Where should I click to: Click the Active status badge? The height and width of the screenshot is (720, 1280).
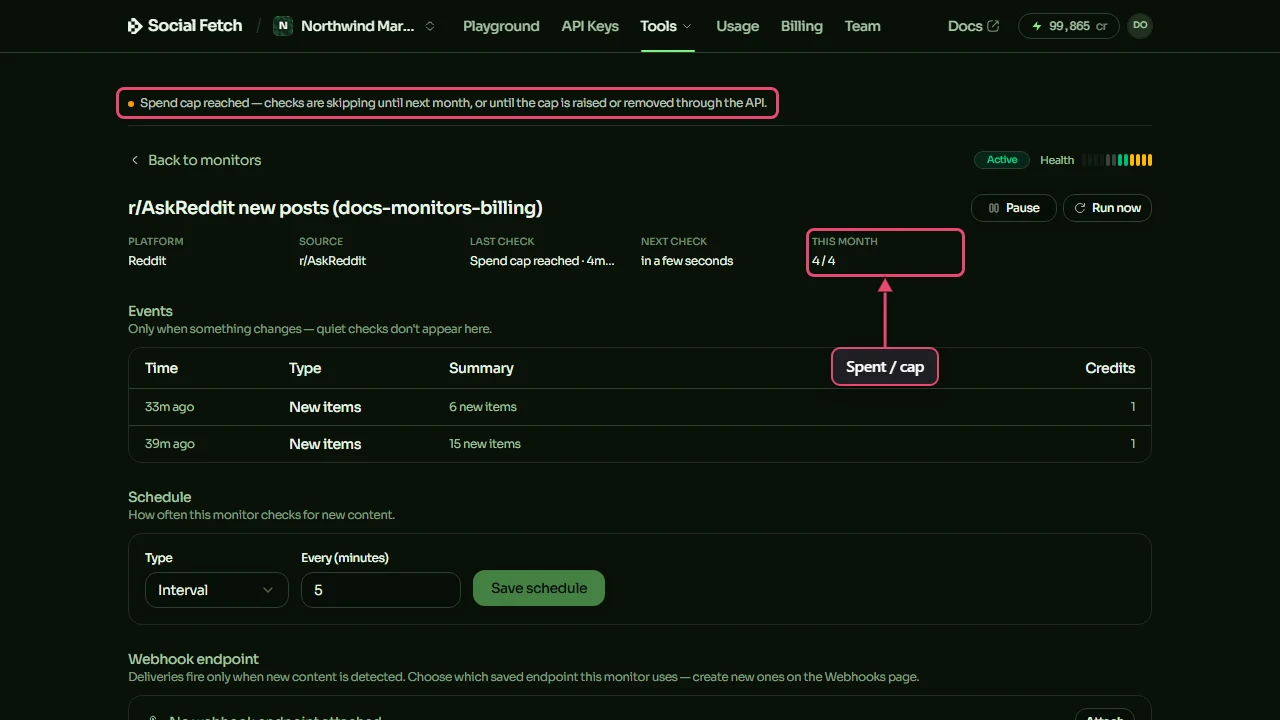point(1002,160)
